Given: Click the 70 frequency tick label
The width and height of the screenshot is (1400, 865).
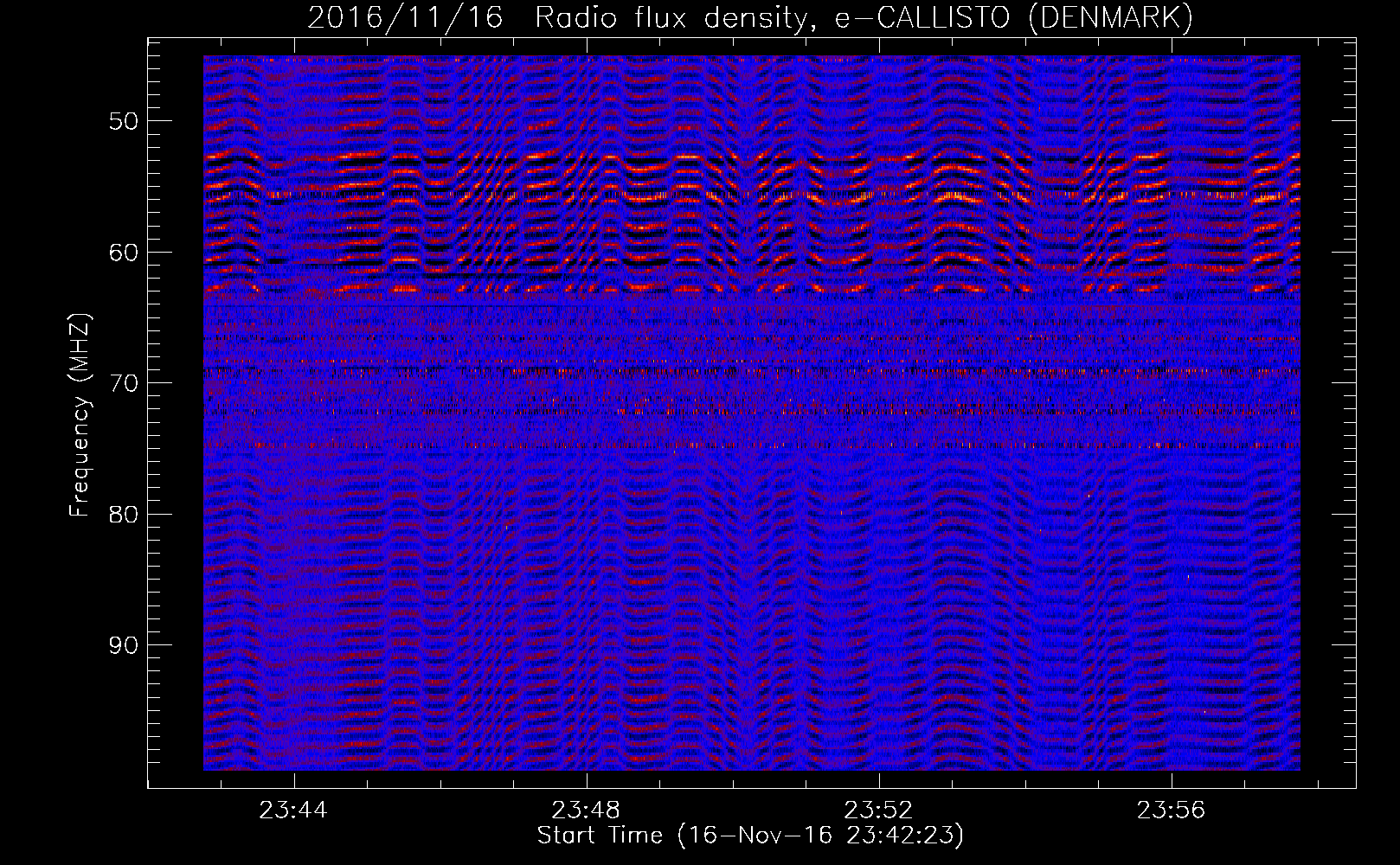Looking at the screenshot, I should click(x=124, y=382).
